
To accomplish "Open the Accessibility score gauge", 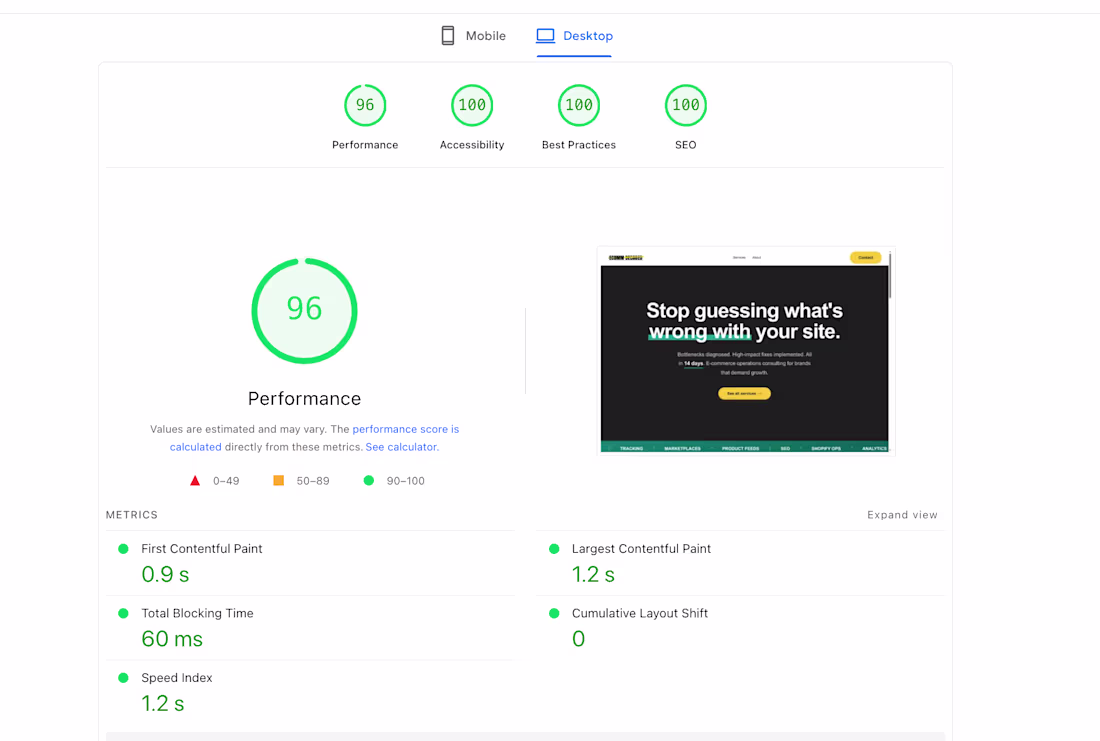I will pos(472,105).
